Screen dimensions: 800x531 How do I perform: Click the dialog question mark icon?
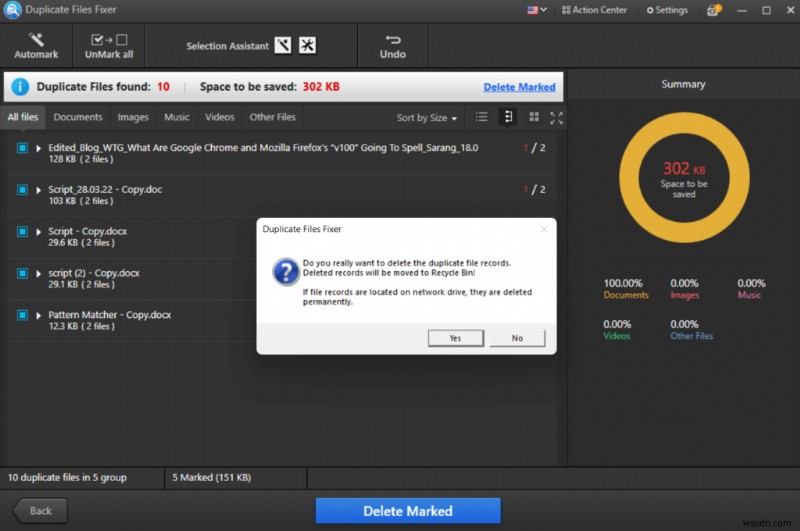click(286, 271)
